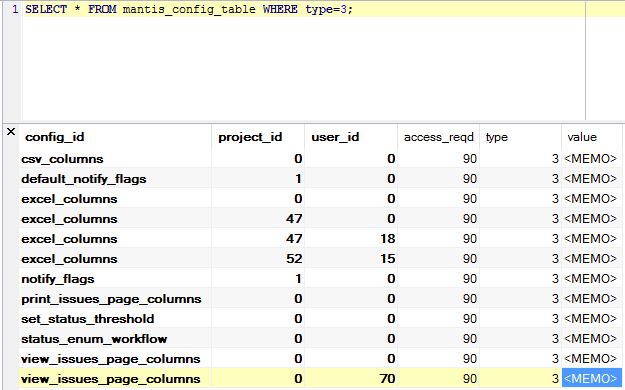Select excel_columns cell with user_id 18

(x=115, y=238)
